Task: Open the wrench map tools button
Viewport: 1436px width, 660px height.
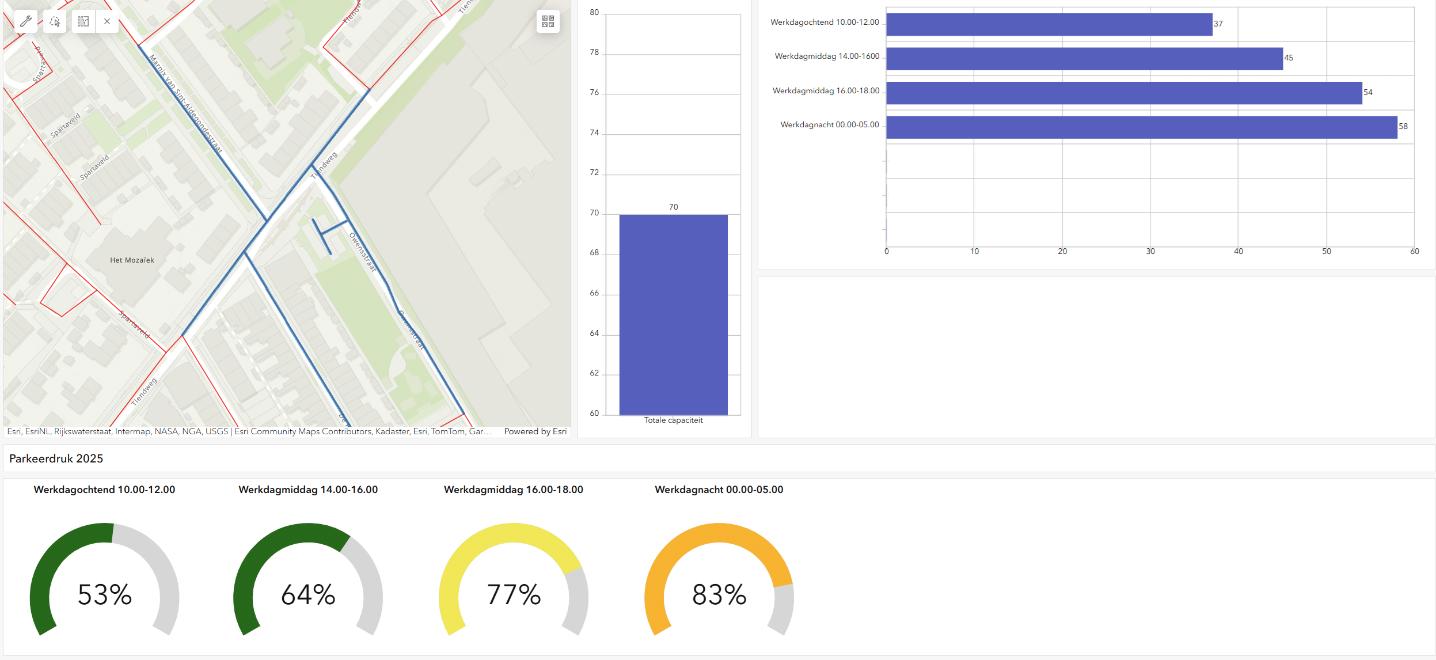Action: click(26, 21)
